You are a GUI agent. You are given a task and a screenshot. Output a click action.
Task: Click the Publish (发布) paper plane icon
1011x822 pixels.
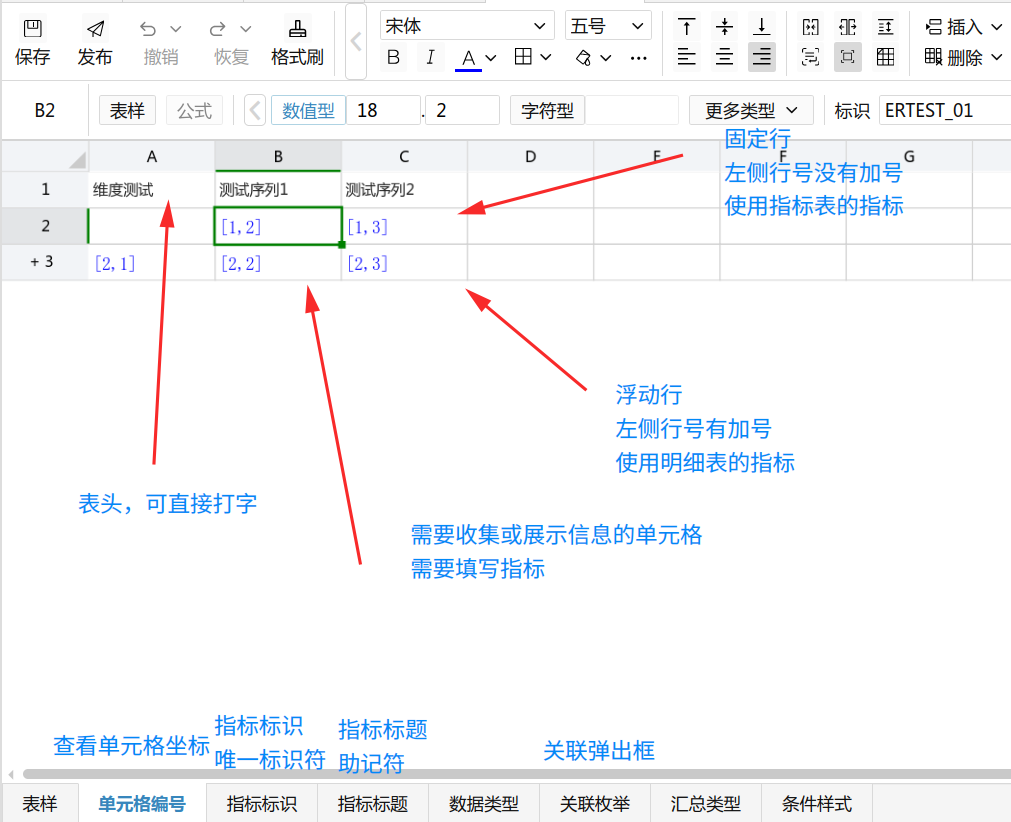tap(95, 29)
